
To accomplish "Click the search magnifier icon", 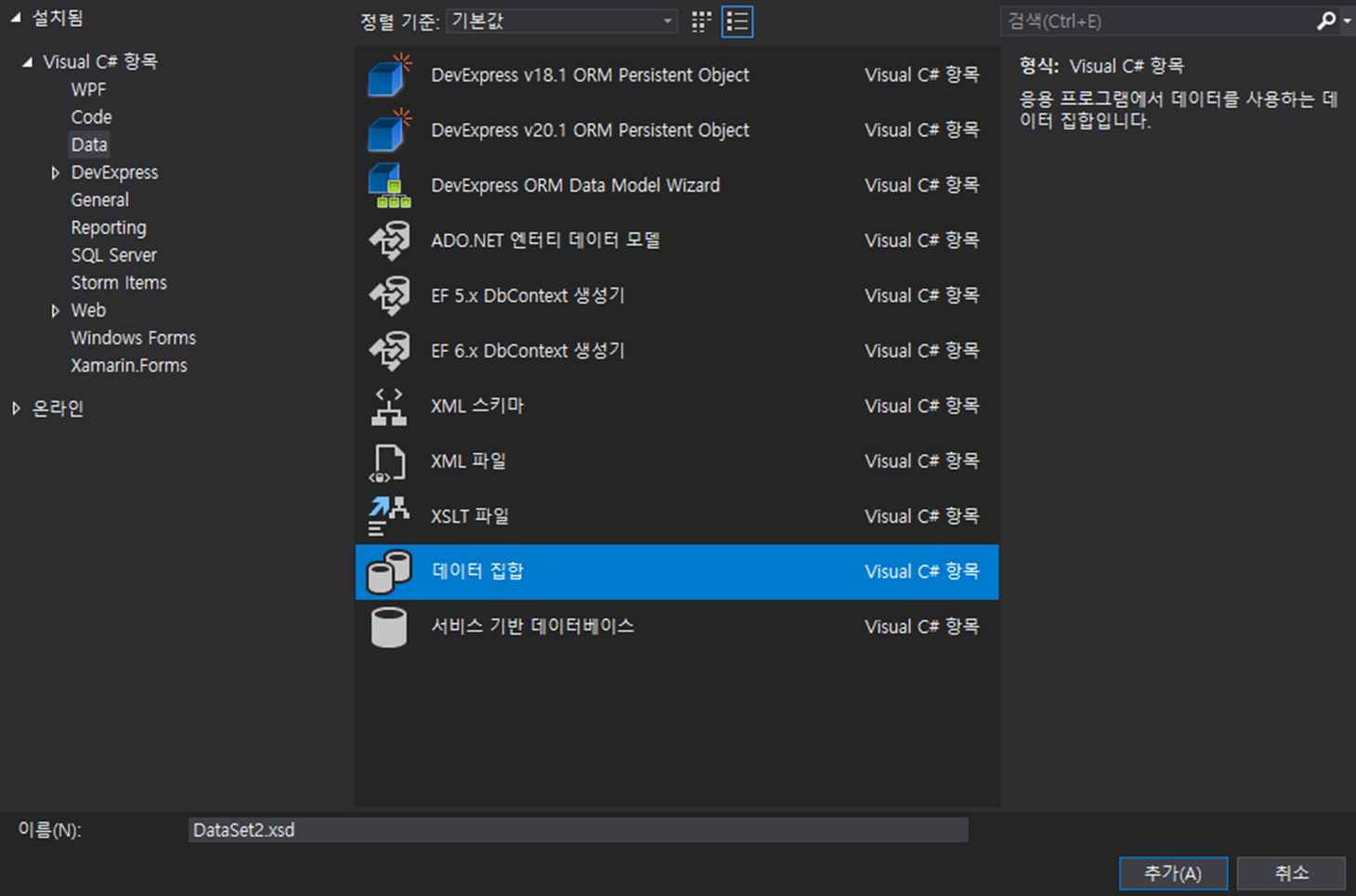I will 1325,20.
